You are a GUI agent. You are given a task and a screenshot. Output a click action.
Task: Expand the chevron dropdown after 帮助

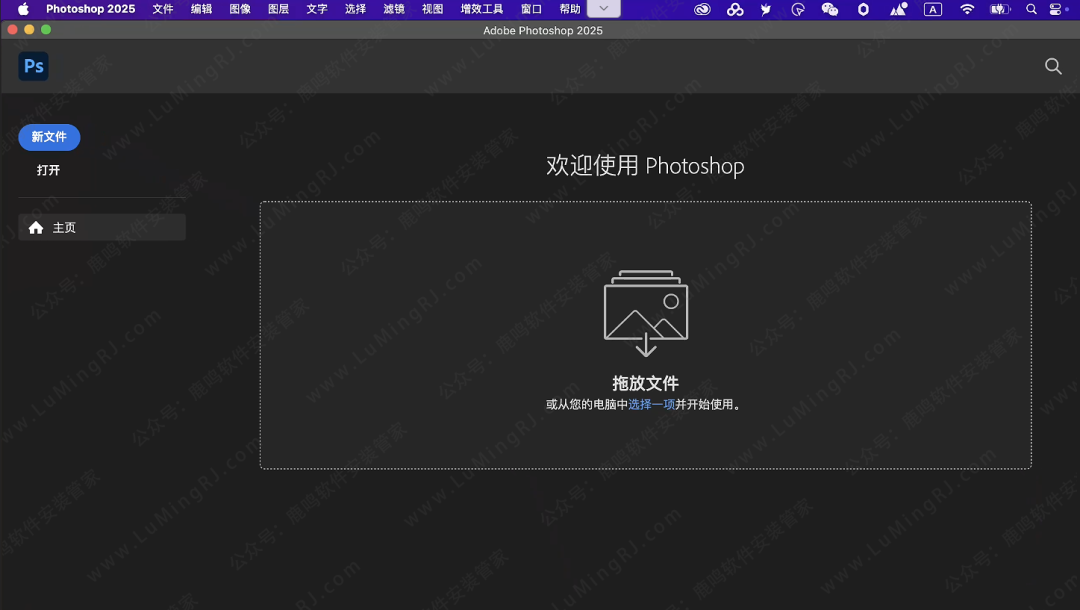(x=603, y=9)
